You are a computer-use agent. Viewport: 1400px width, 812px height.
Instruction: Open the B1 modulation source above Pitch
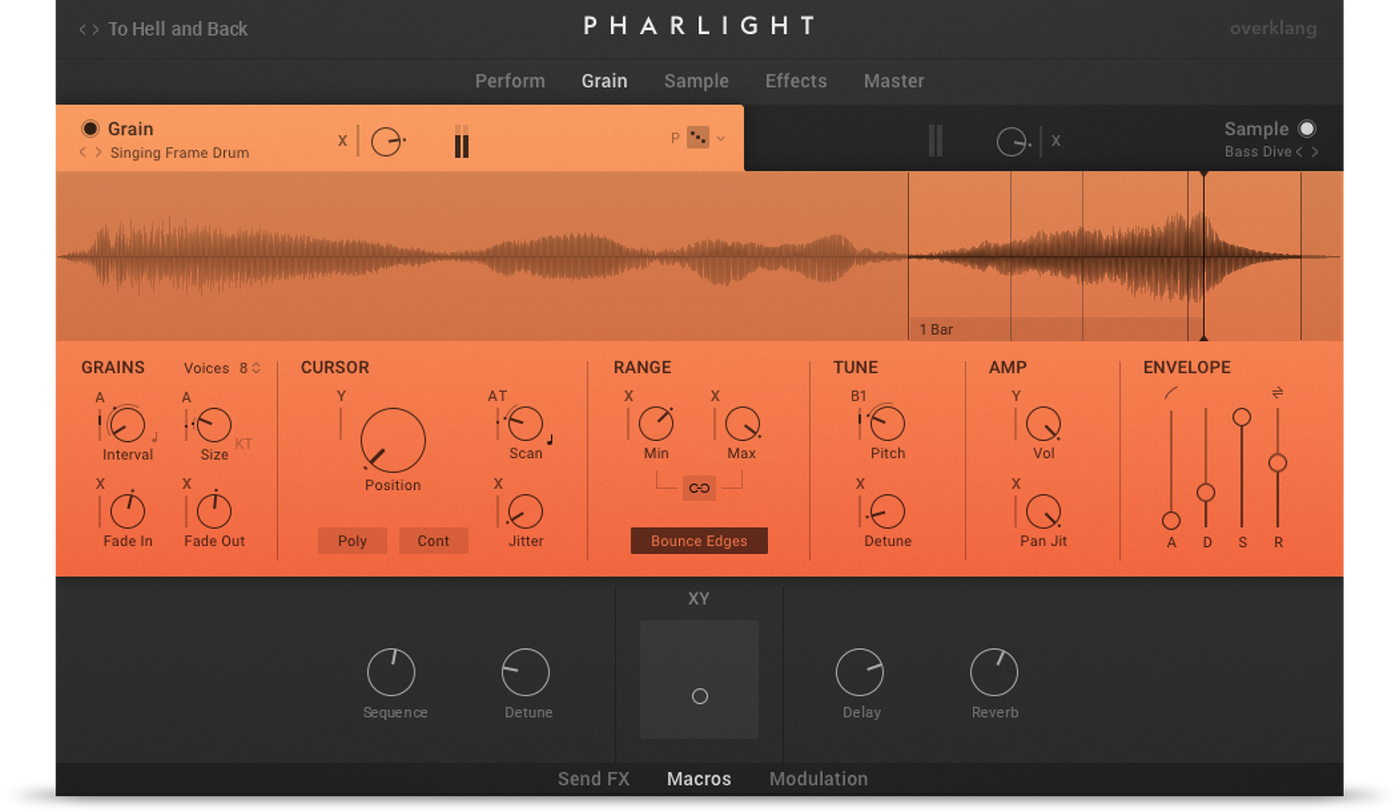(x=858, y=396)
